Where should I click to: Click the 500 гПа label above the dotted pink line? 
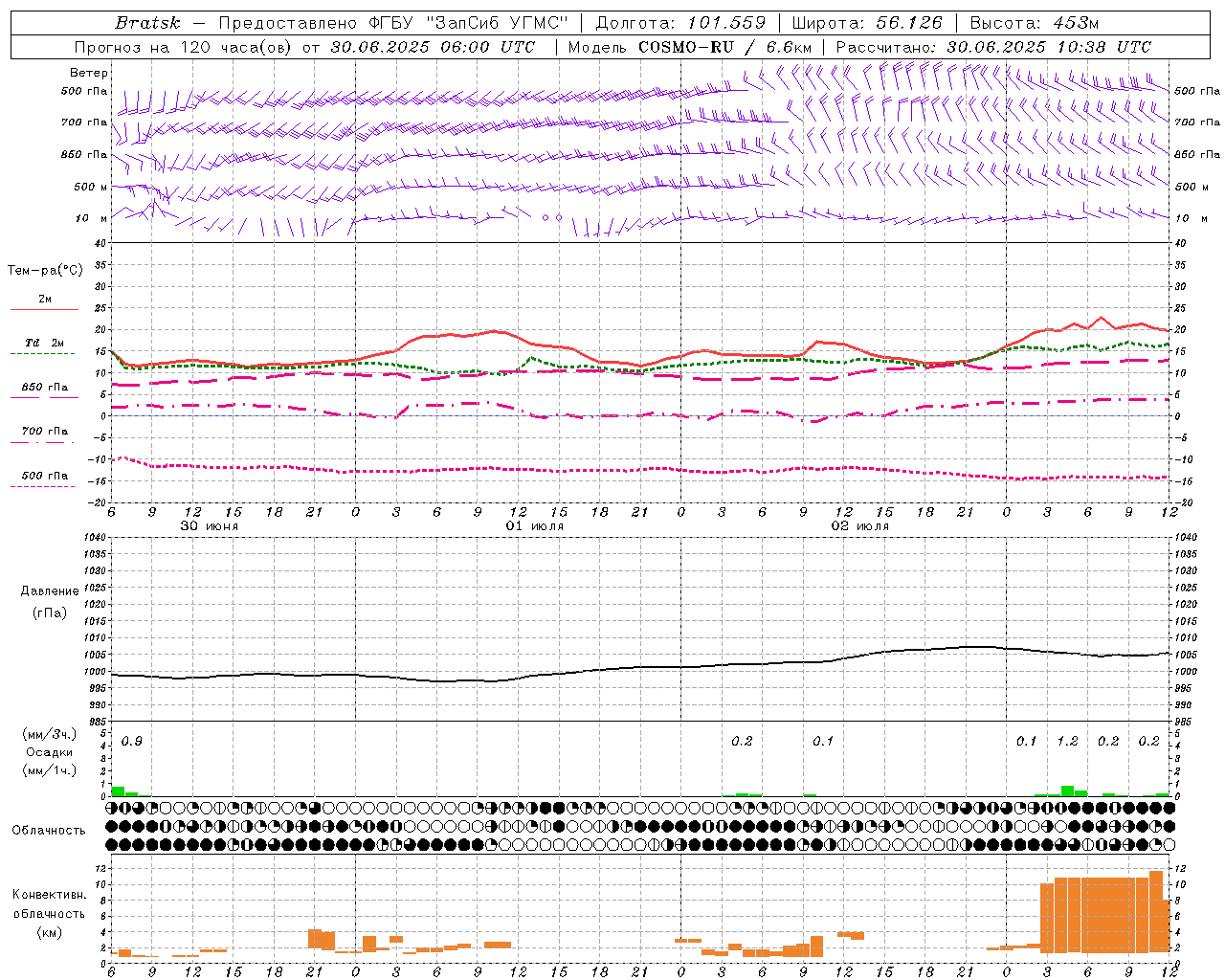(45, 476)
